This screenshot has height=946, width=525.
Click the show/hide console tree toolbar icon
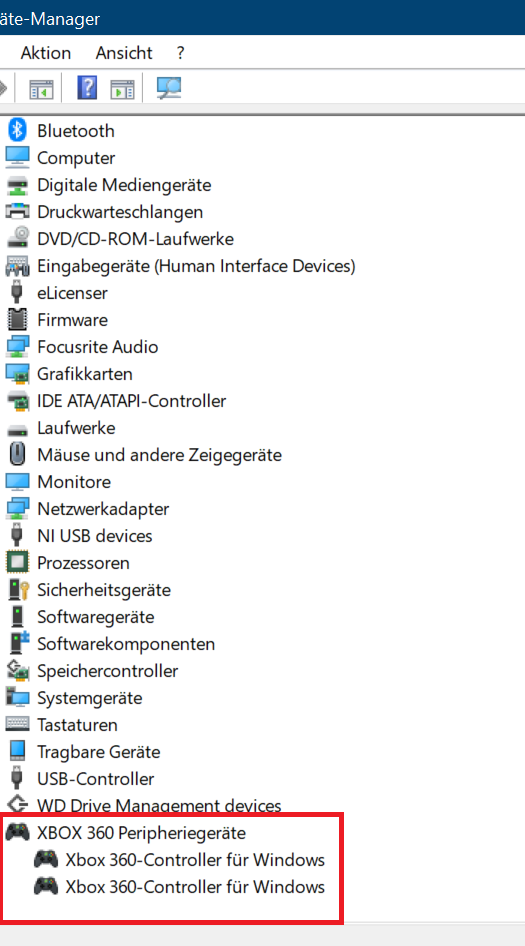tap(42, 88)
